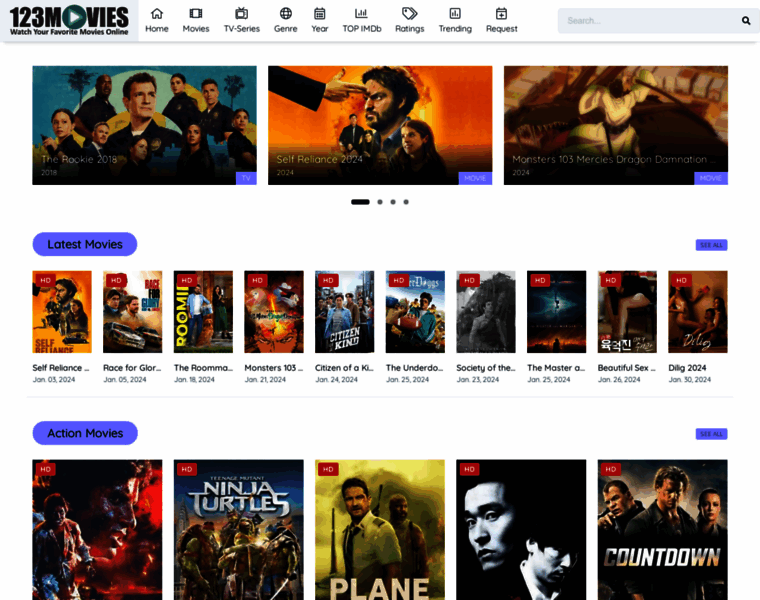Viewport: 760px width, 600px height.
Task: Open the black-and-white face action poster
Action: click(x=521, y=530)
